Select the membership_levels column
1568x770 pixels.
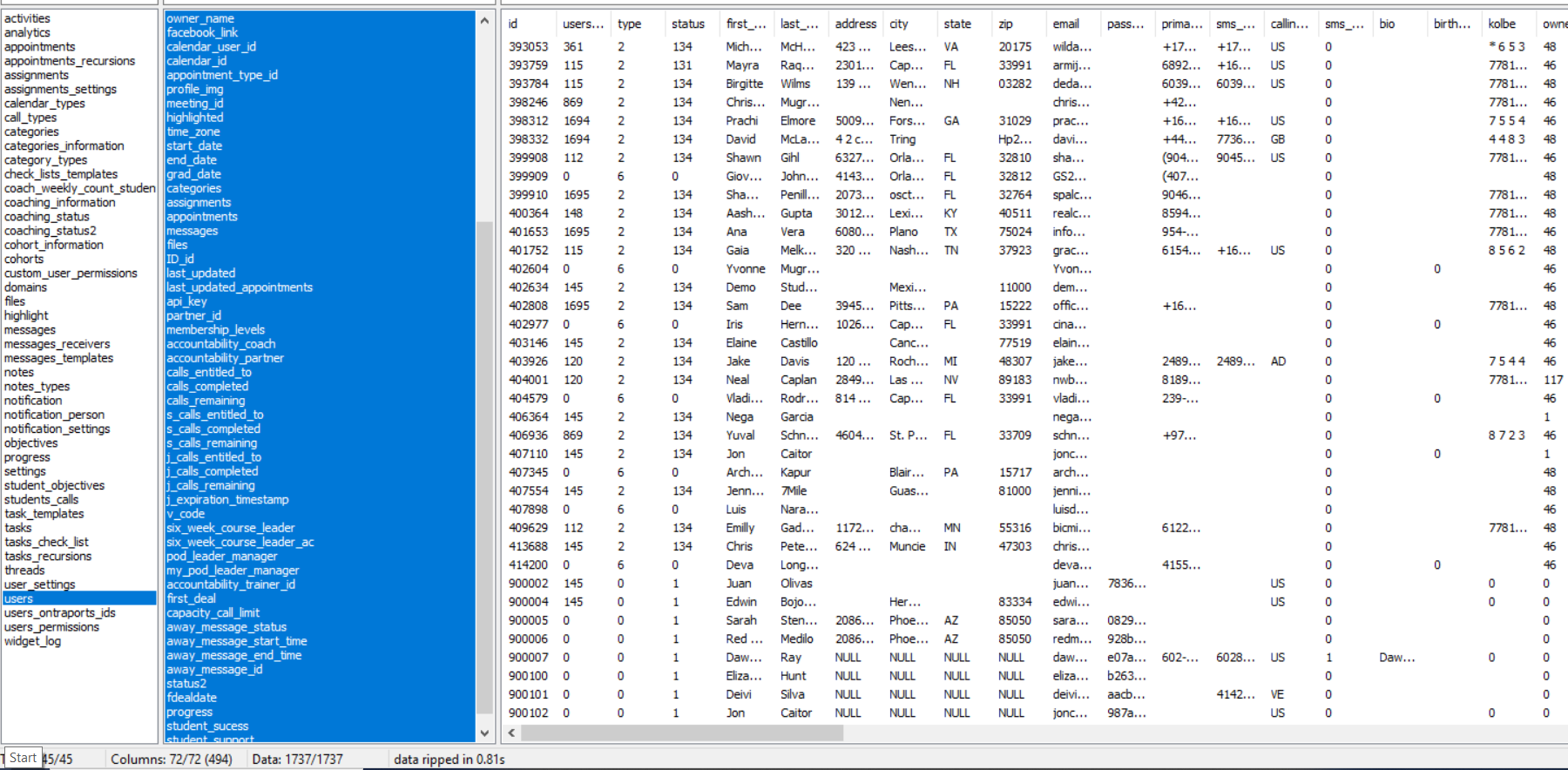(215, 329)
